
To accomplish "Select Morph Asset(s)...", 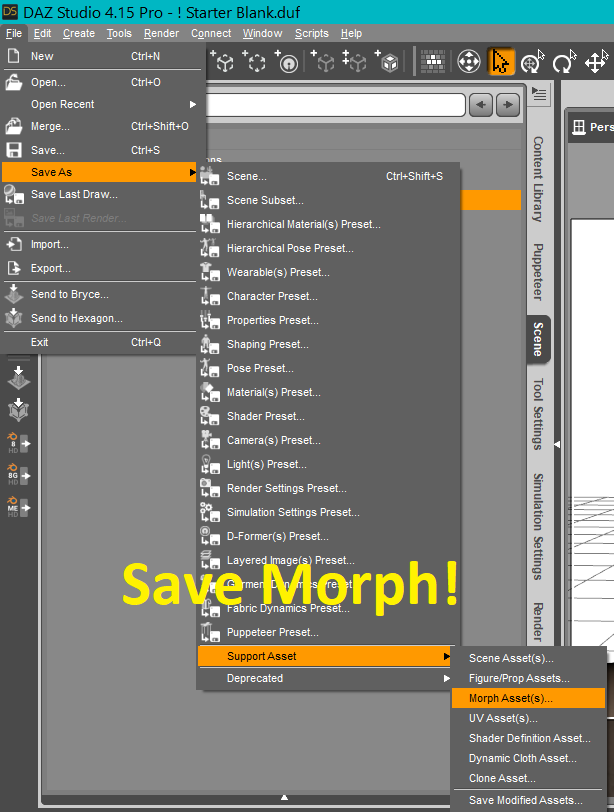I will point(528,698).
